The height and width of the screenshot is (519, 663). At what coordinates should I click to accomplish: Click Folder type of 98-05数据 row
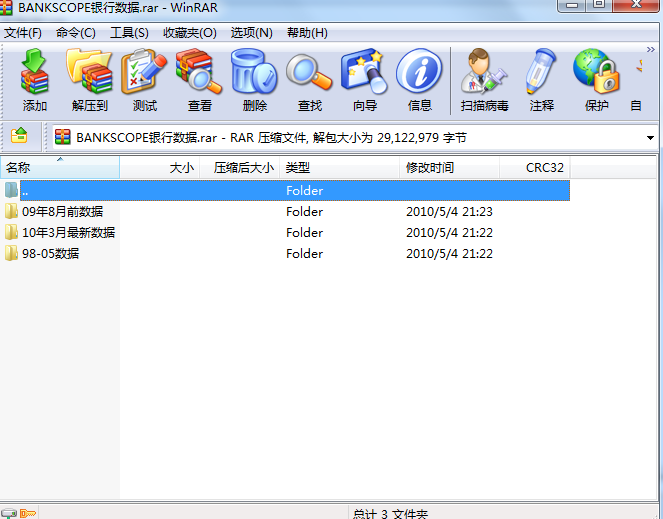click(304, 254)
